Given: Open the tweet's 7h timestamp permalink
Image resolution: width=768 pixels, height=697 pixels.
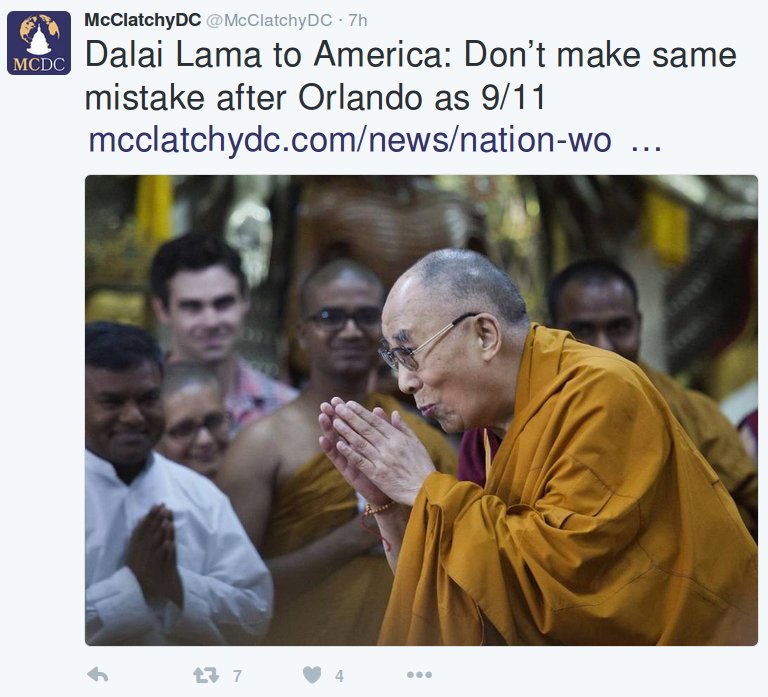Looking at the screenshot, I should pyautogui.click(x=358, y=21).
